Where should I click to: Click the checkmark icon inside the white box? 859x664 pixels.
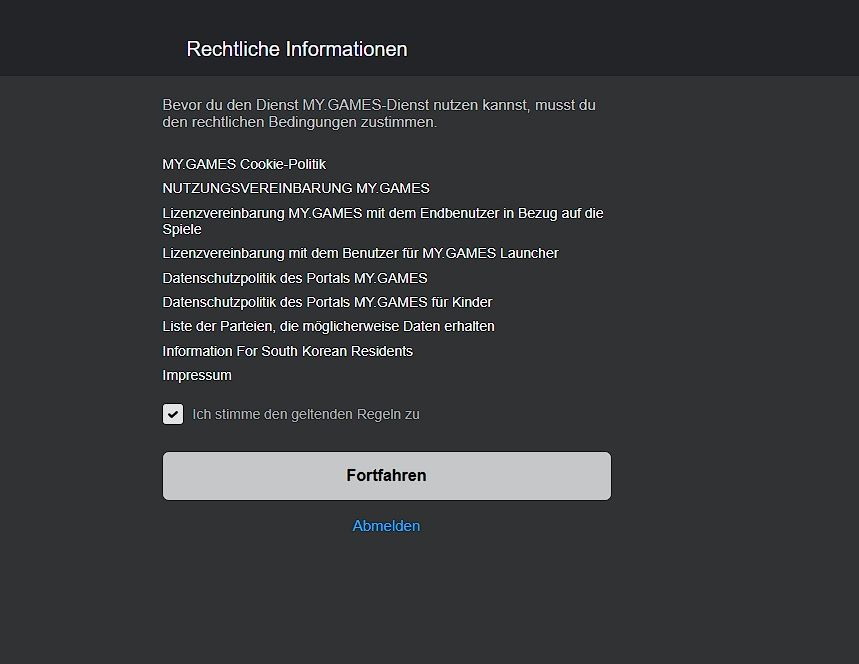pos(173,415)
